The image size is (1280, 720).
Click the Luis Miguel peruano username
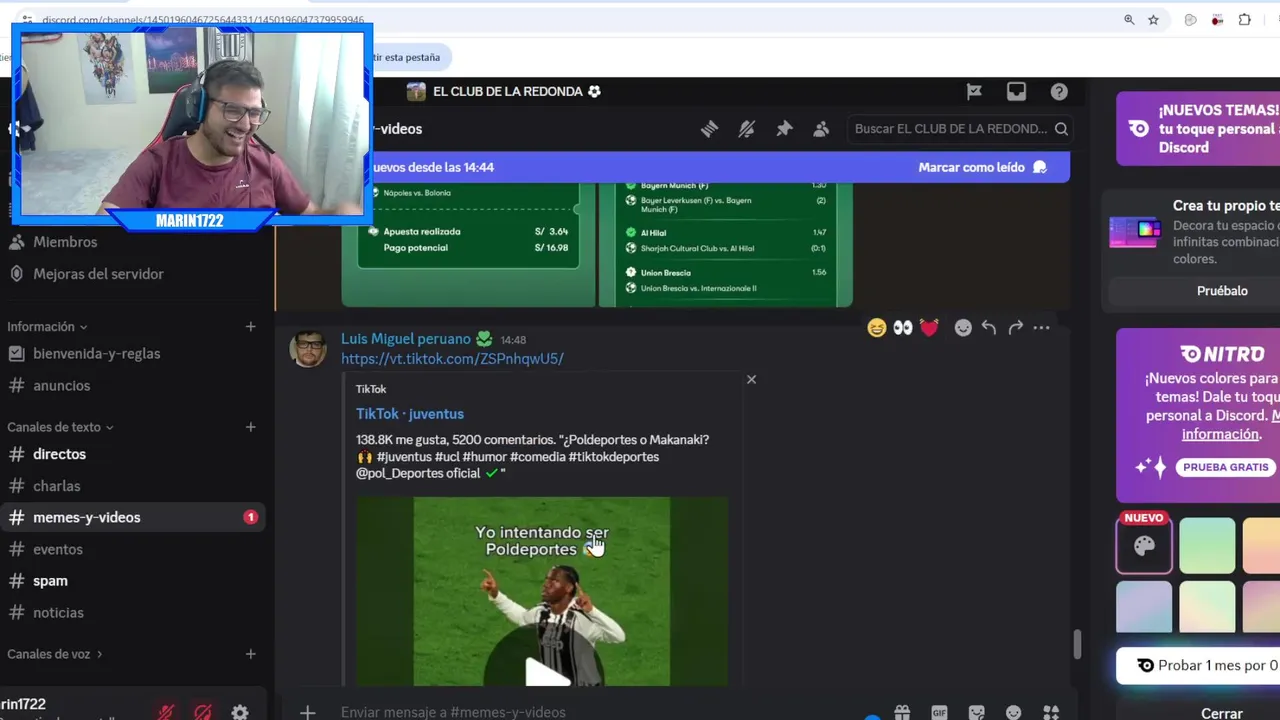[405, 339]
